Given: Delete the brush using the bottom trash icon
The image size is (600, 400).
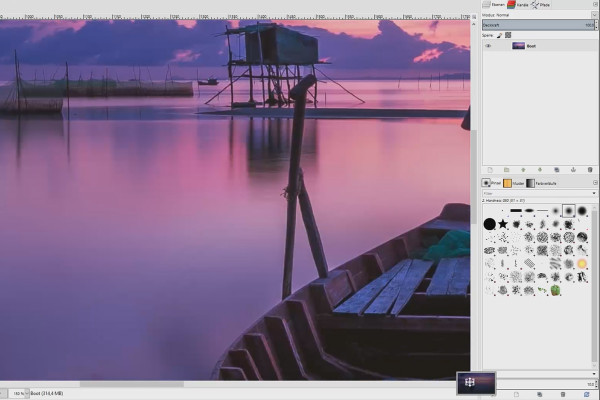Looking at the screenshot, I should [563, 394].
